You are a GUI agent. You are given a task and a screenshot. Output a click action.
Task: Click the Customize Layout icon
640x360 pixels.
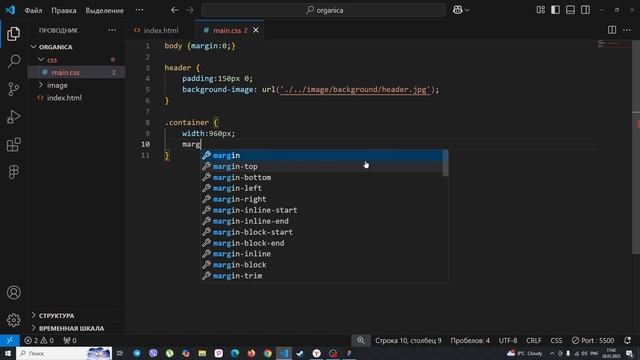click(540, 10)
